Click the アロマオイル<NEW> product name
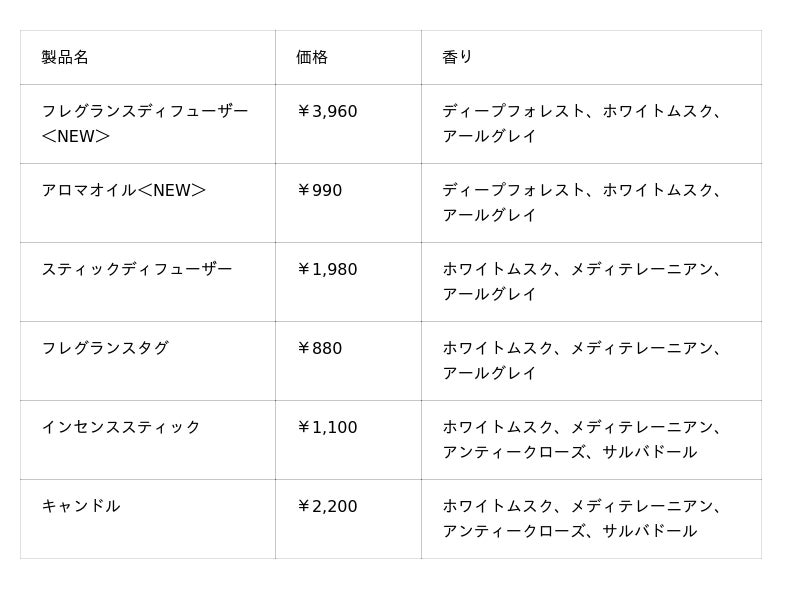The width and height of the screenshot is (800, 589). pos(123,190)
